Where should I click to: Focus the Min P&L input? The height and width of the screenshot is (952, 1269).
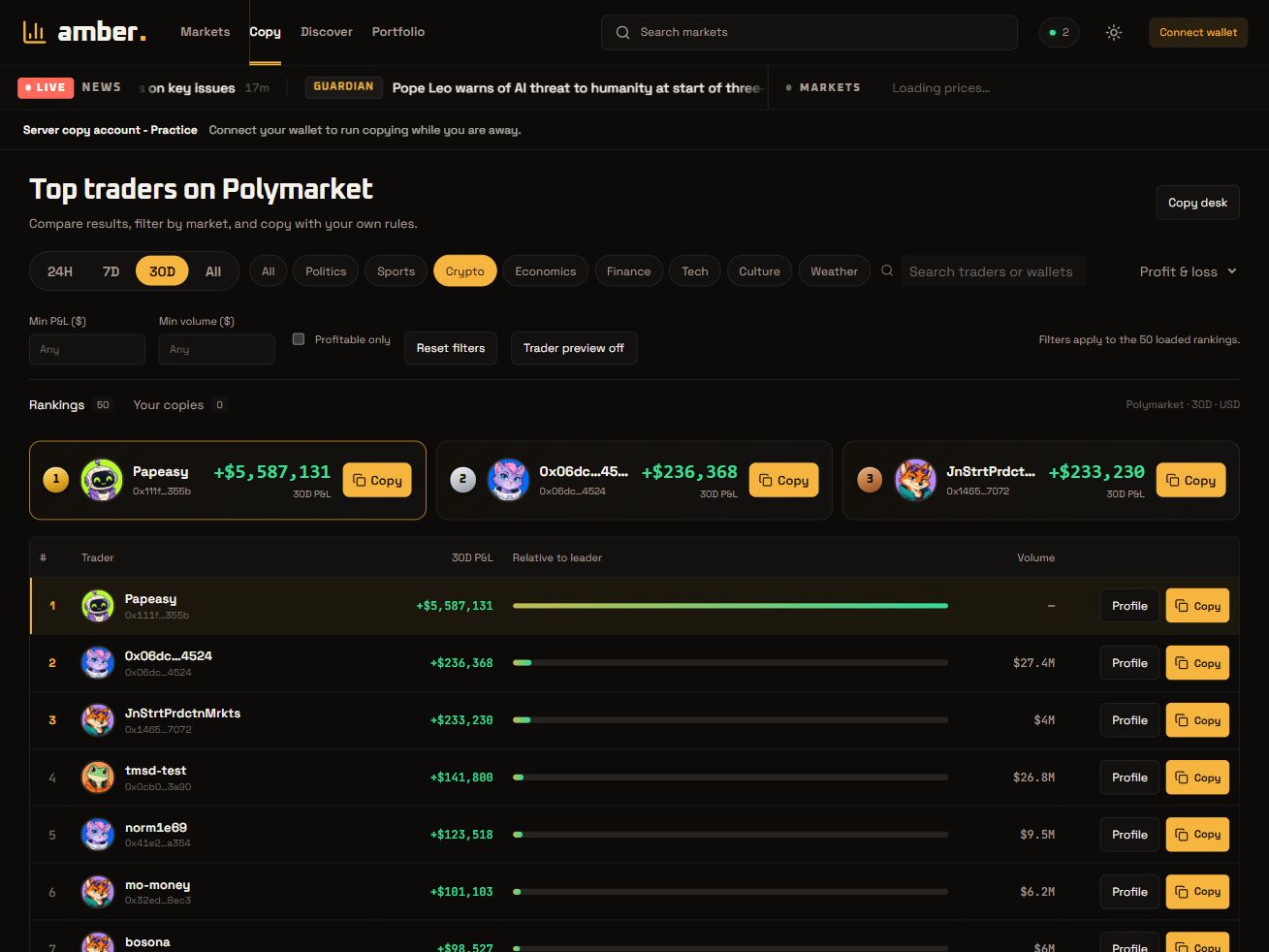[x=87, y=349]
